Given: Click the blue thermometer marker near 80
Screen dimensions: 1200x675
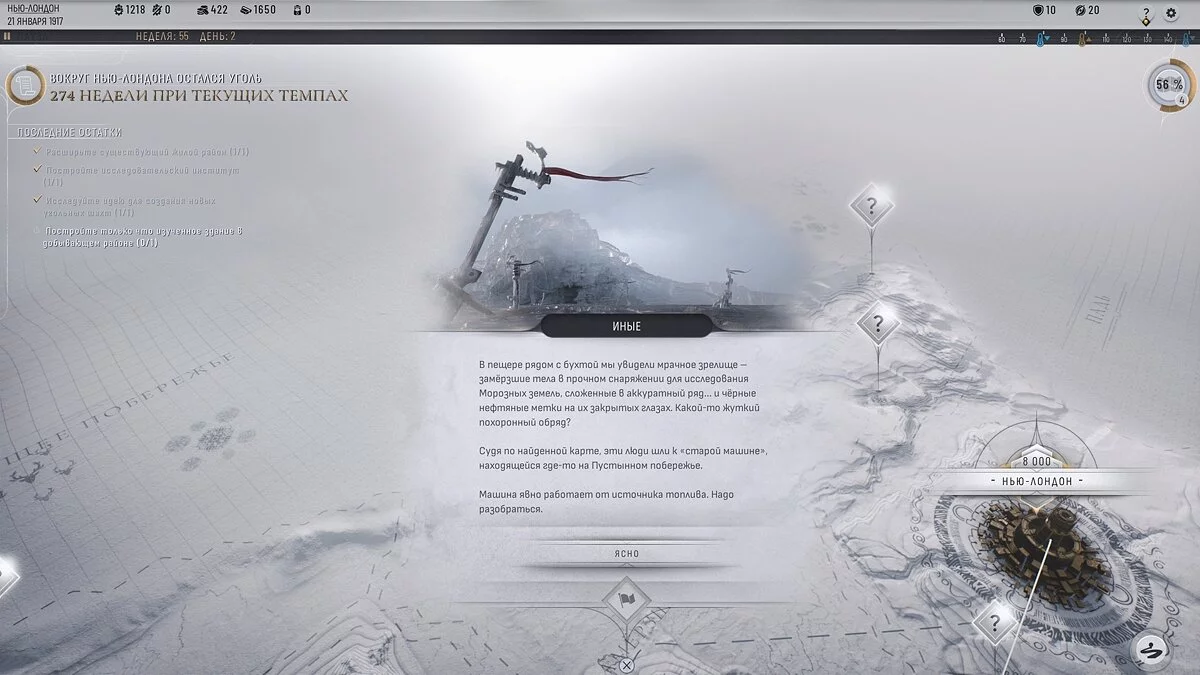Looking at the screenshot, I should pos(1043,39).
